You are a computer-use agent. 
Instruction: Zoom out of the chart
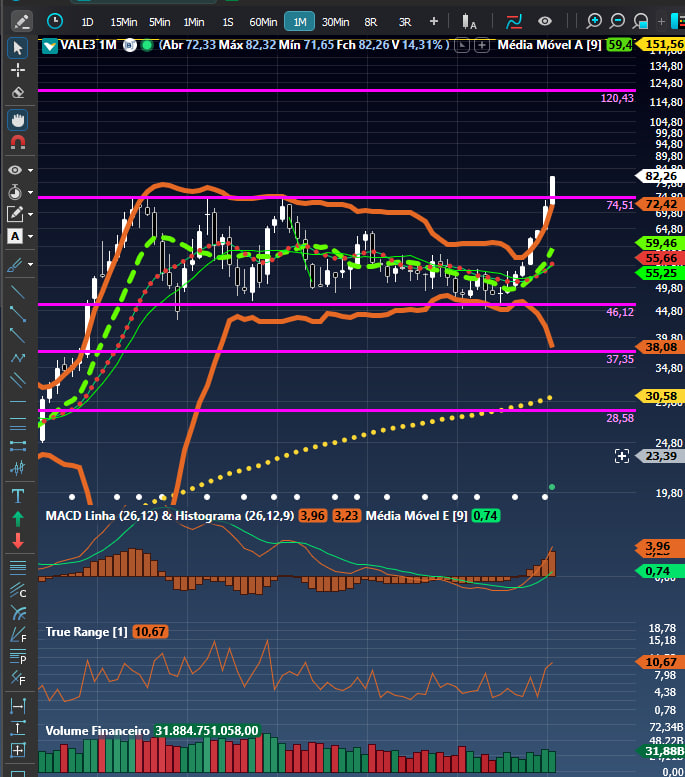617,21
